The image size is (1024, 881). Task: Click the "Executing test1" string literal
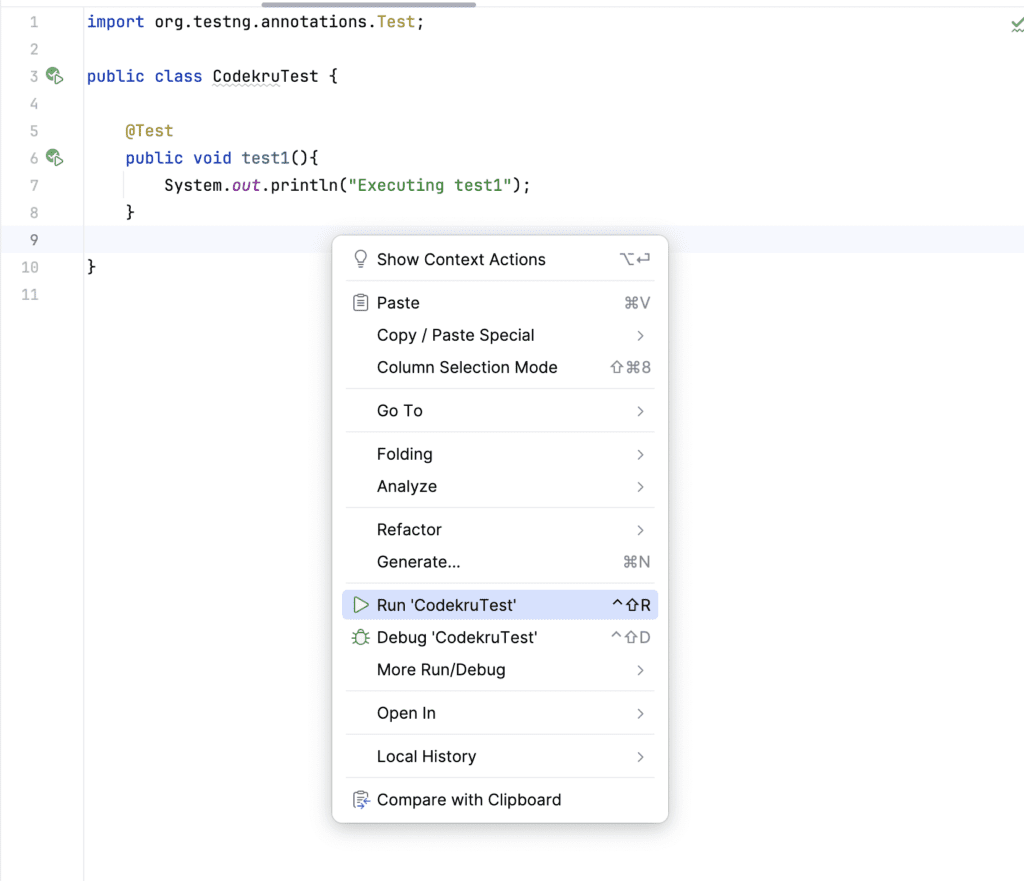[x=430, y=185]
